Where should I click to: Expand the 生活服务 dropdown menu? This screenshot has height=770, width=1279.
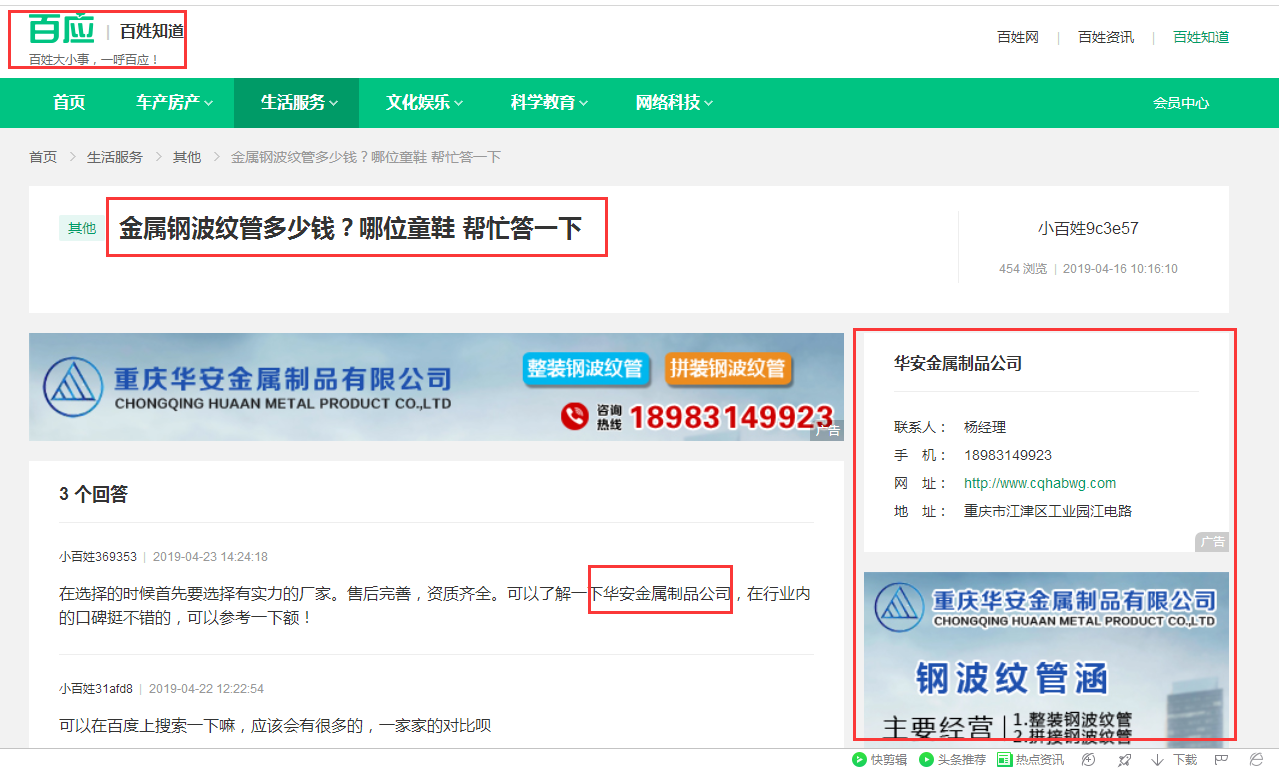(299, 102)
